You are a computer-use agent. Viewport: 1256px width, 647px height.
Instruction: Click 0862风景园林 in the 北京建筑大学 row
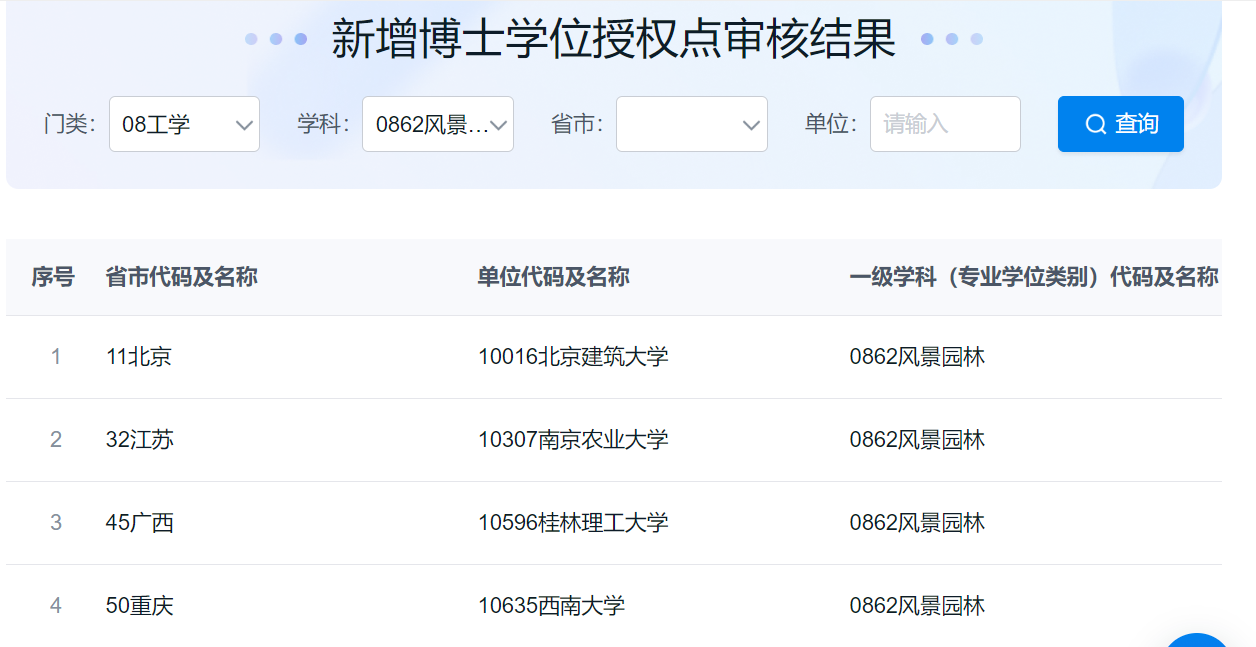click(917, 356)
